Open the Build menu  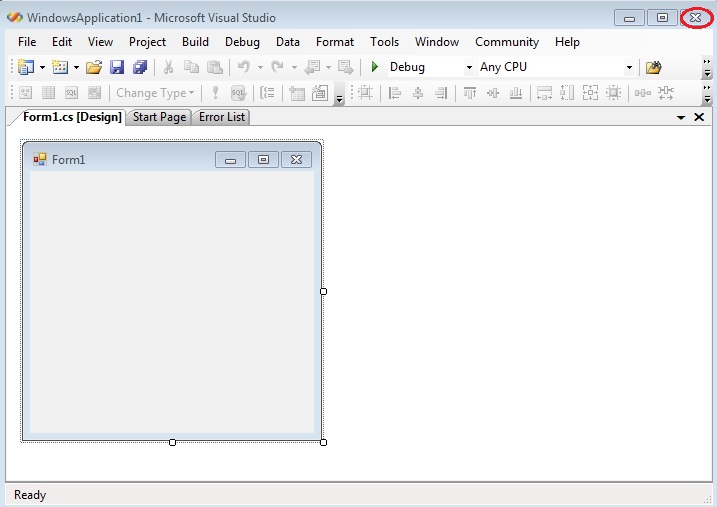(195, 42)
